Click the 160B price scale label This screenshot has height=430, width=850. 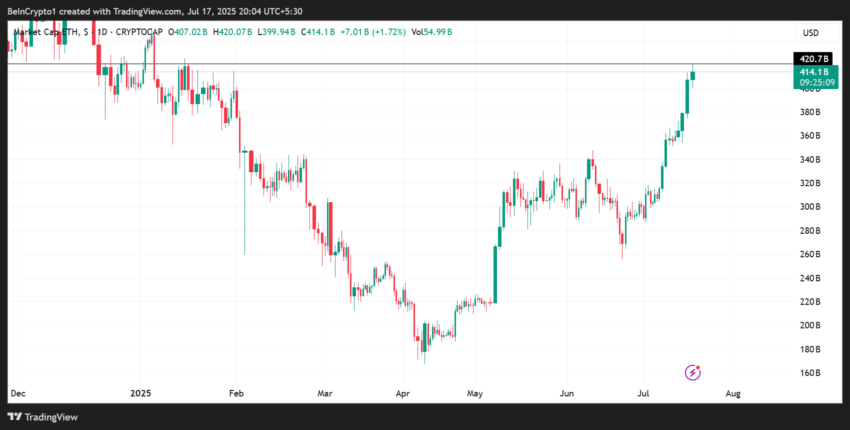pos(810,373)
